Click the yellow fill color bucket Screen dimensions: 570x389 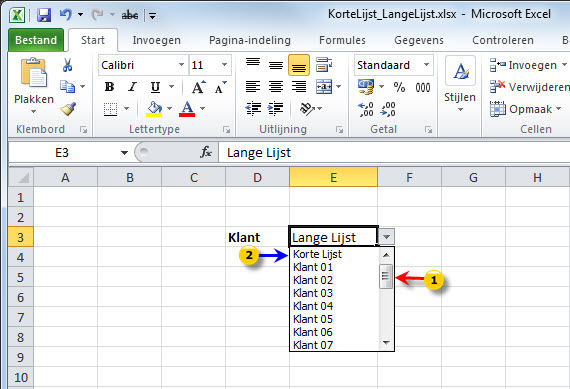tap(154, 109)
